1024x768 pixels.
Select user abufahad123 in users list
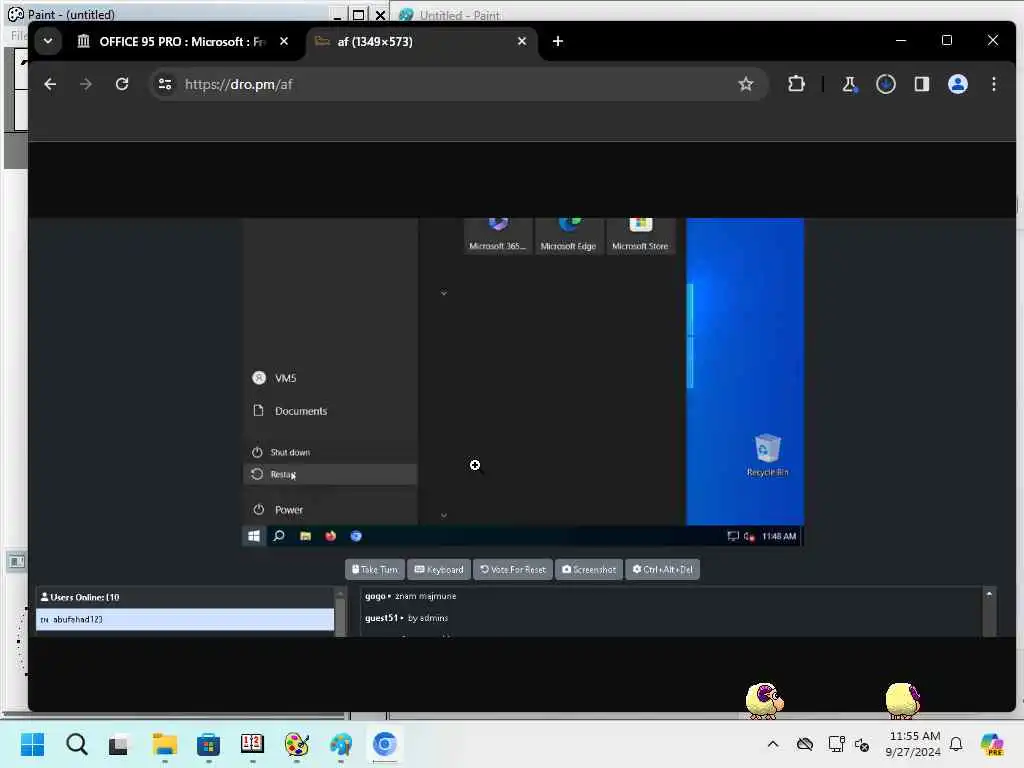click(185, 619)
